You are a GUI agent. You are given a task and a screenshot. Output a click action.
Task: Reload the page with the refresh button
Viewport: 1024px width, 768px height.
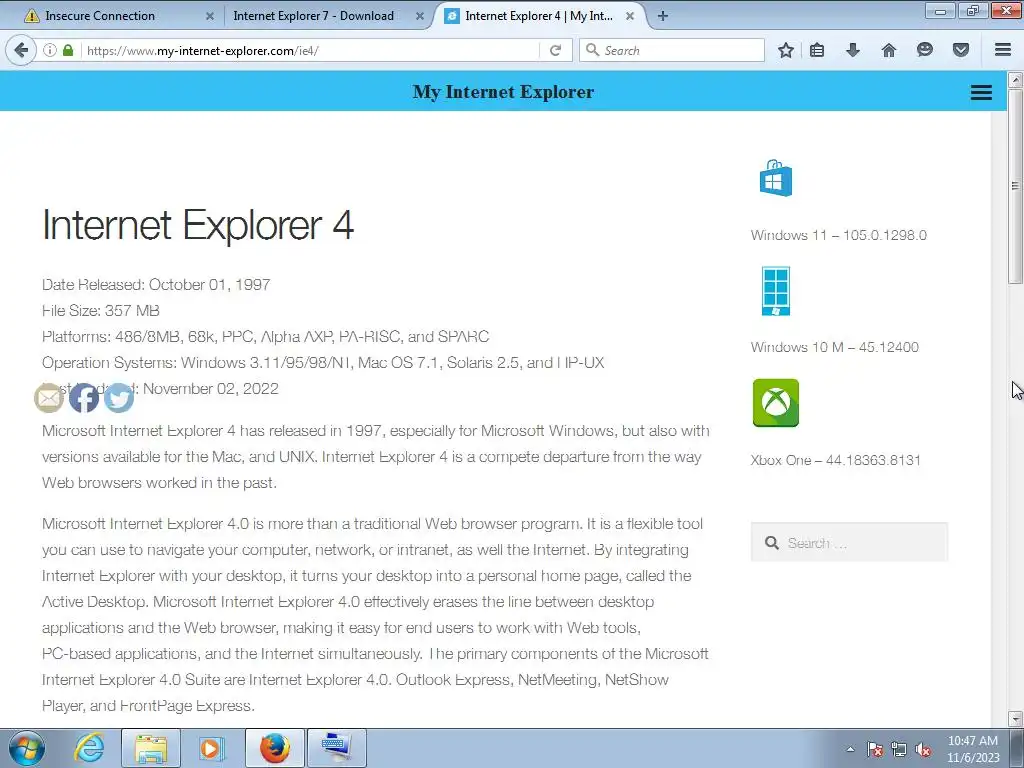[555, 50]
